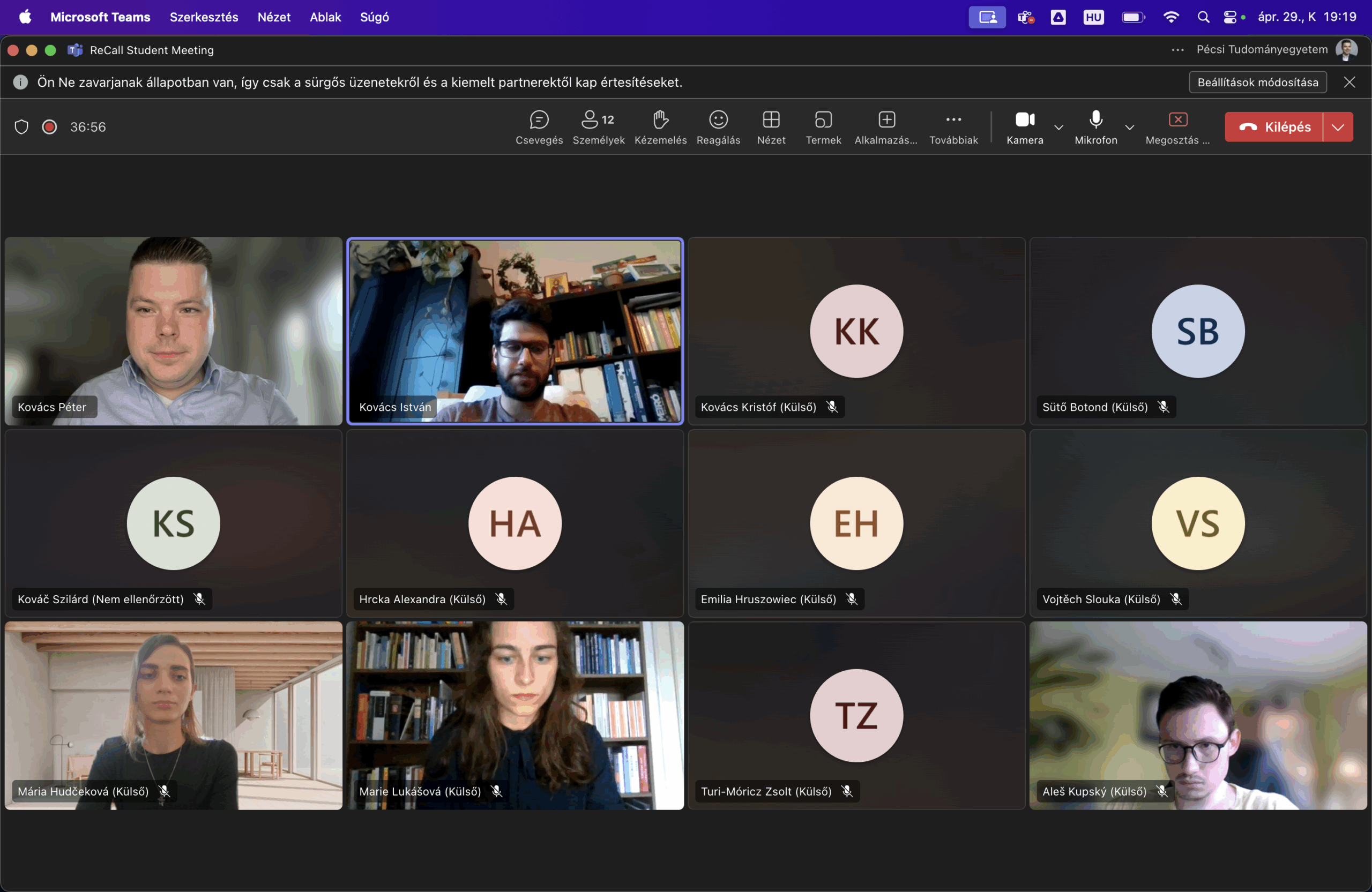The height and width of the screenshot is (892, 1372).
Task: Open the Wi-Fi status menu
Action: pyautogui.click(x=1171, y=17)
